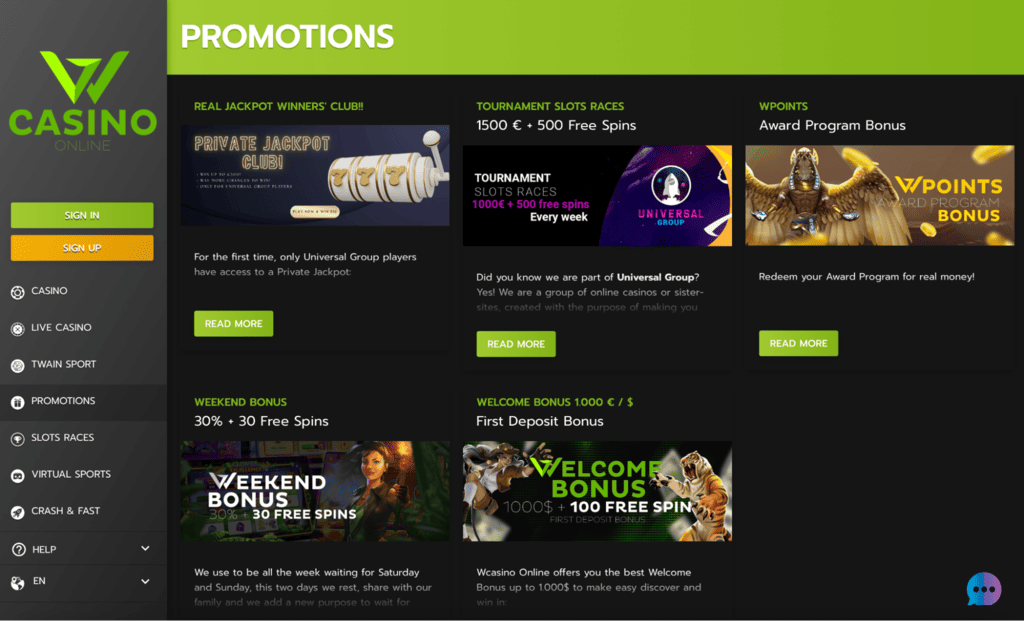Click the Virtual Sports controller icon
1024x621 pixels.
(18, 475)
